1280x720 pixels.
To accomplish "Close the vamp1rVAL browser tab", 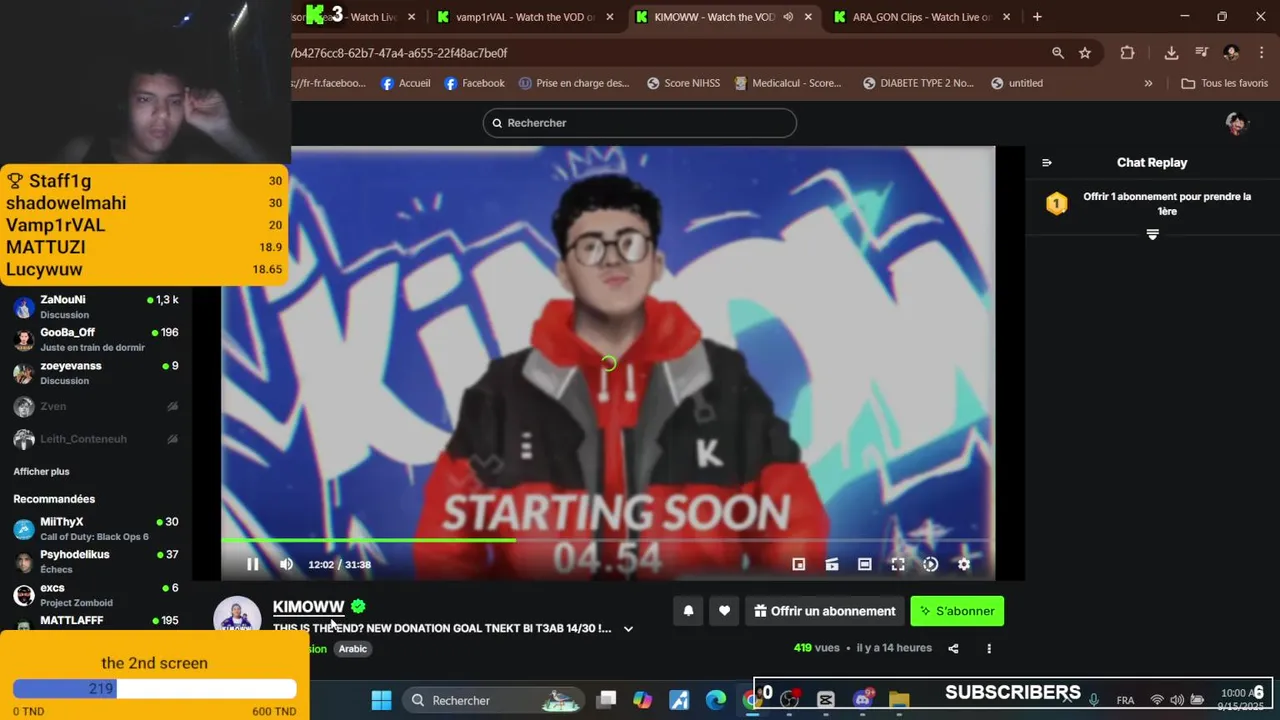I will 609,17.
